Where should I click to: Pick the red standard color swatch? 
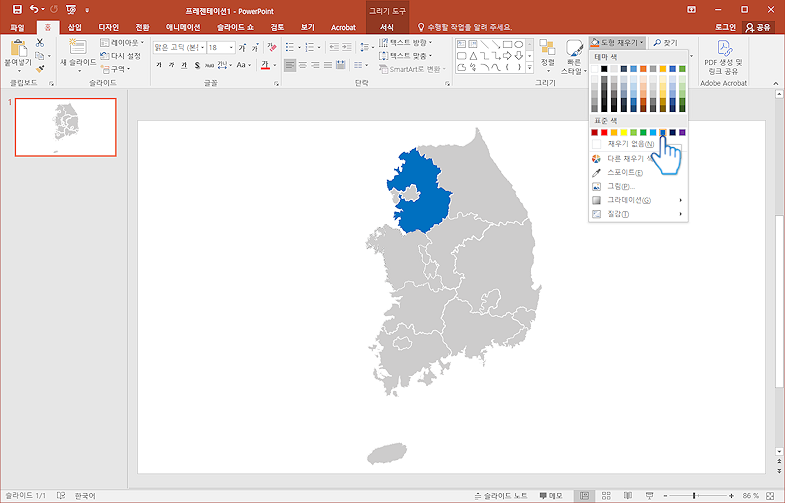(x=604, y=132)
